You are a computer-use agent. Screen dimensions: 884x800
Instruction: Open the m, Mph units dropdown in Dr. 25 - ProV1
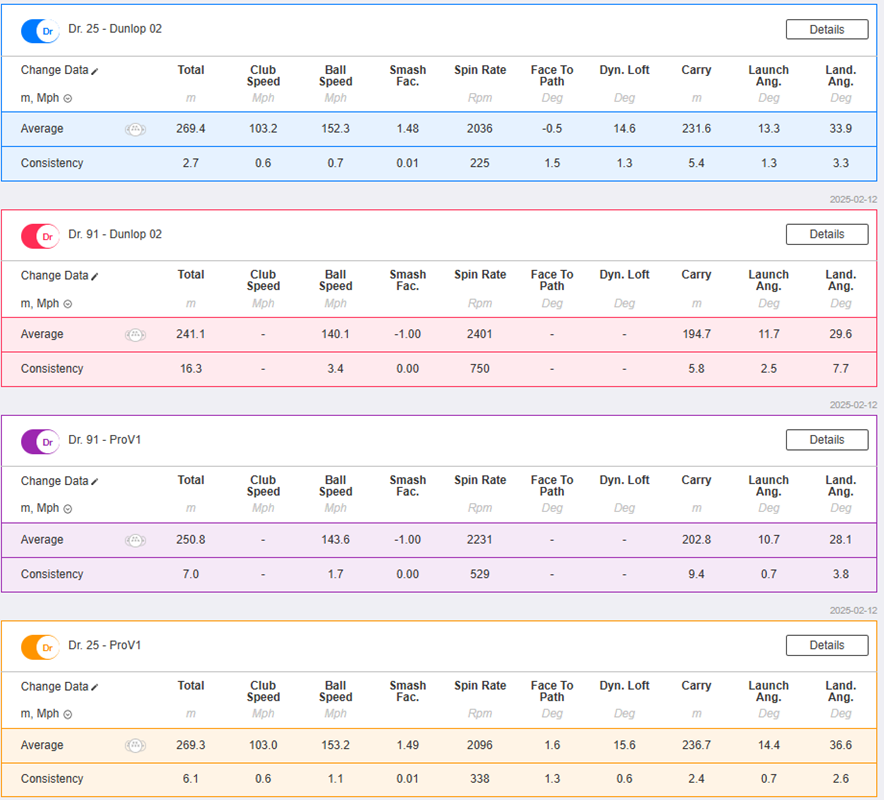[46, 714]
